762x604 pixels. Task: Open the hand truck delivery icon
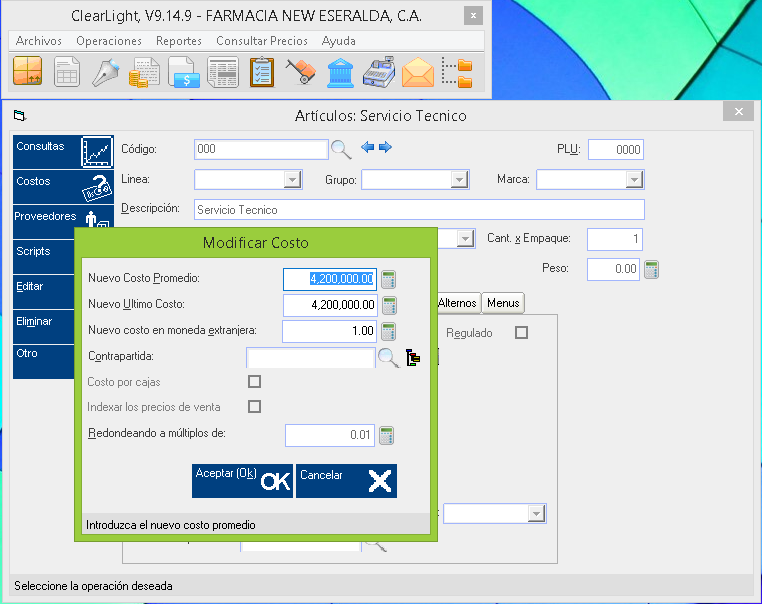tap(300, 72)
